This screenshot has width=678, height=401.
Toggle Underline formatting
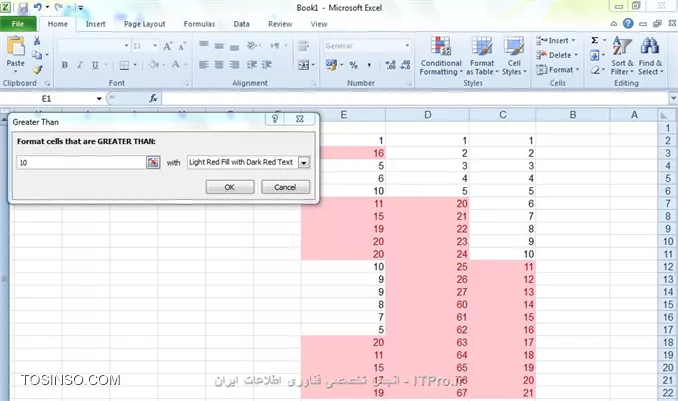[x=95, y=65]
